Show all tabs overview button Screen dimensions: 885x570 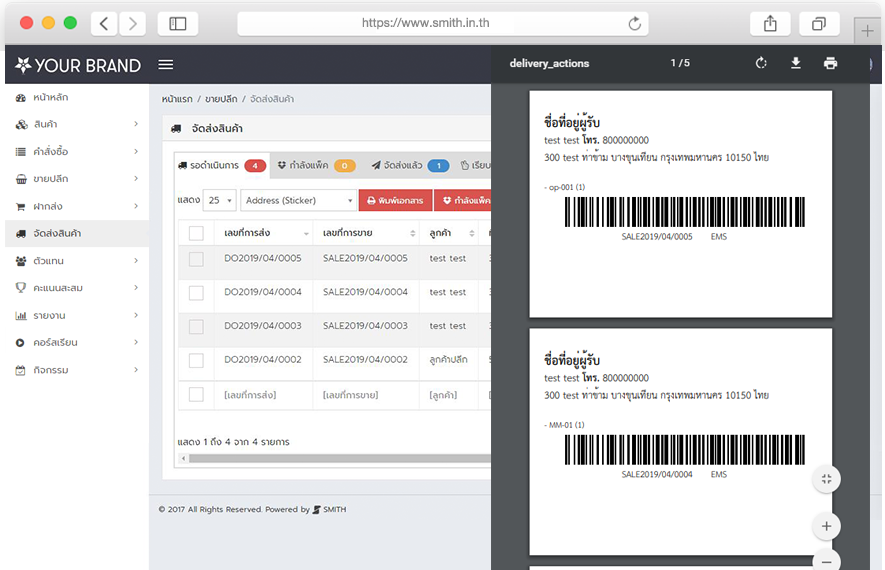coord(819,24)
